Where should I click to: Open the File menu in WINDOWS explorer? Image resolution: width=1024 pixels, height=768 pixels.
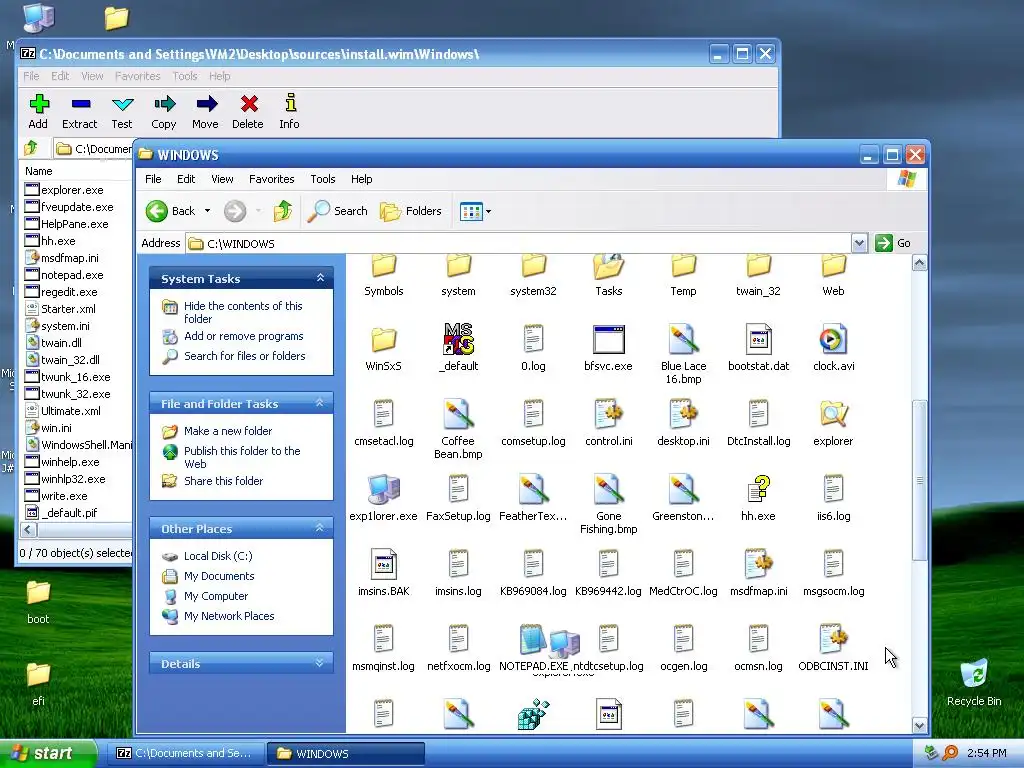pyautogui.click(x=153, y=179)
